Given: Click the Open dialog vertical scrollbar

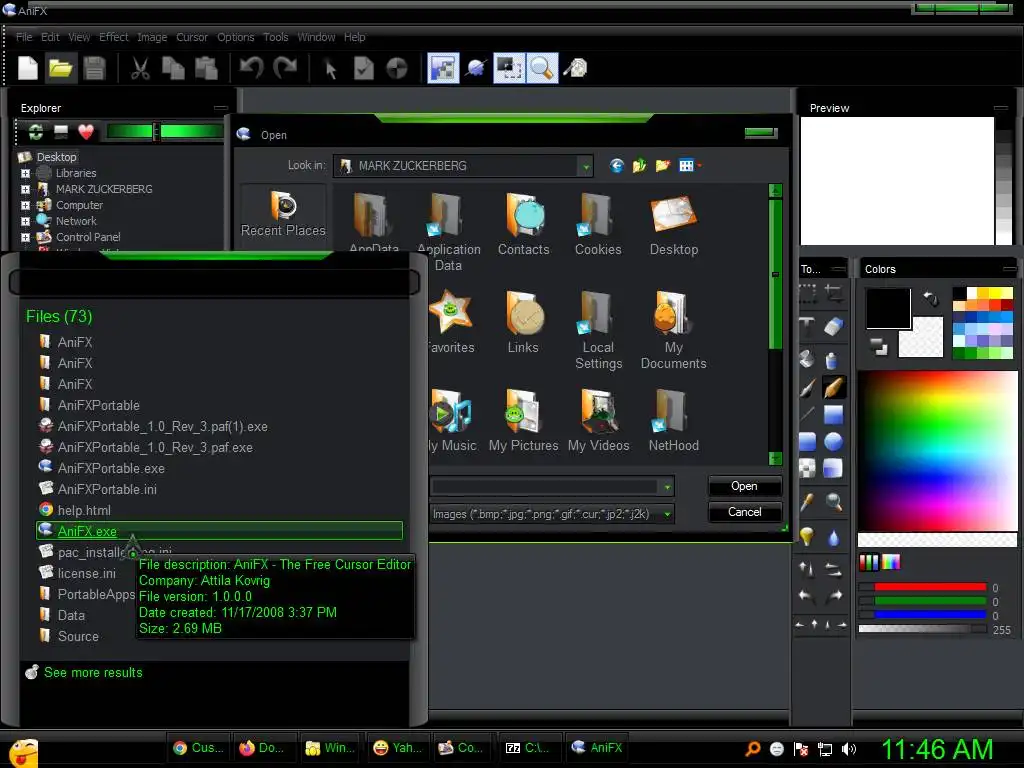Looking at the screenshot, I should 775,325.
